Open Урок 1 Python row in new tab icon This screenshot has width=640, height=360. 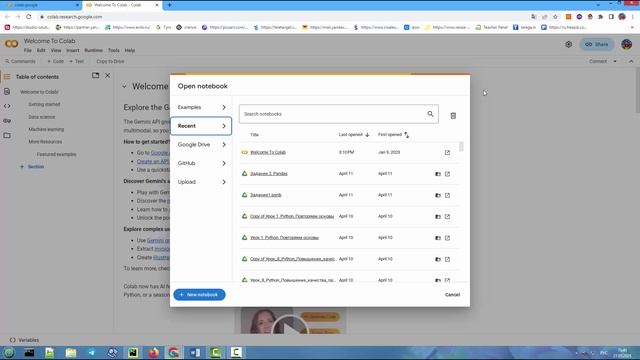coord(447,238)
